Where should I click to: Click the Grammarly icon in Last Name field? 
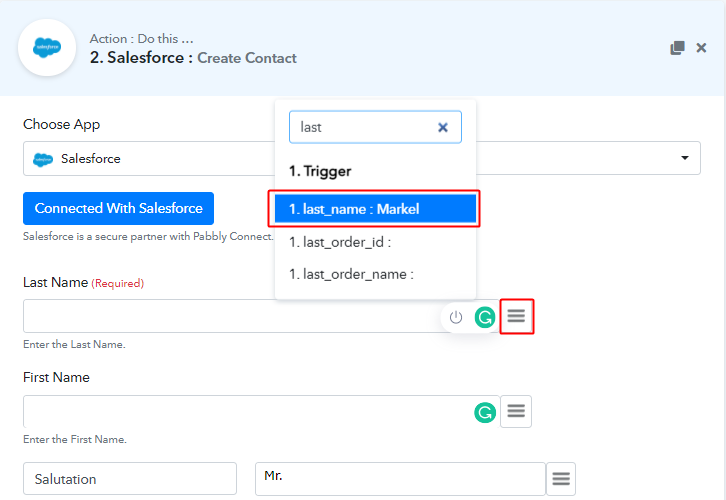[485, 318]
